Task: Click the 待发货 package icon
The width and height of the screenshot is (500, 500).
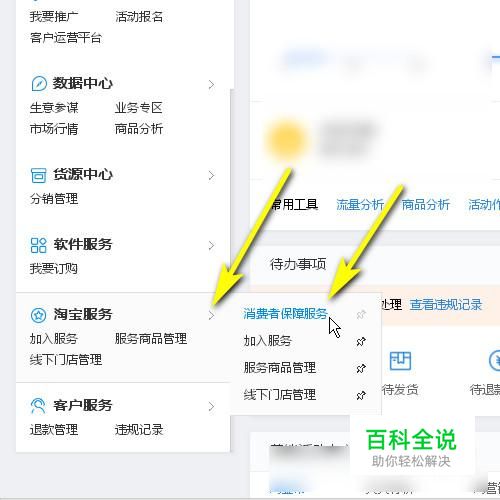Action: tap(400, 361)
